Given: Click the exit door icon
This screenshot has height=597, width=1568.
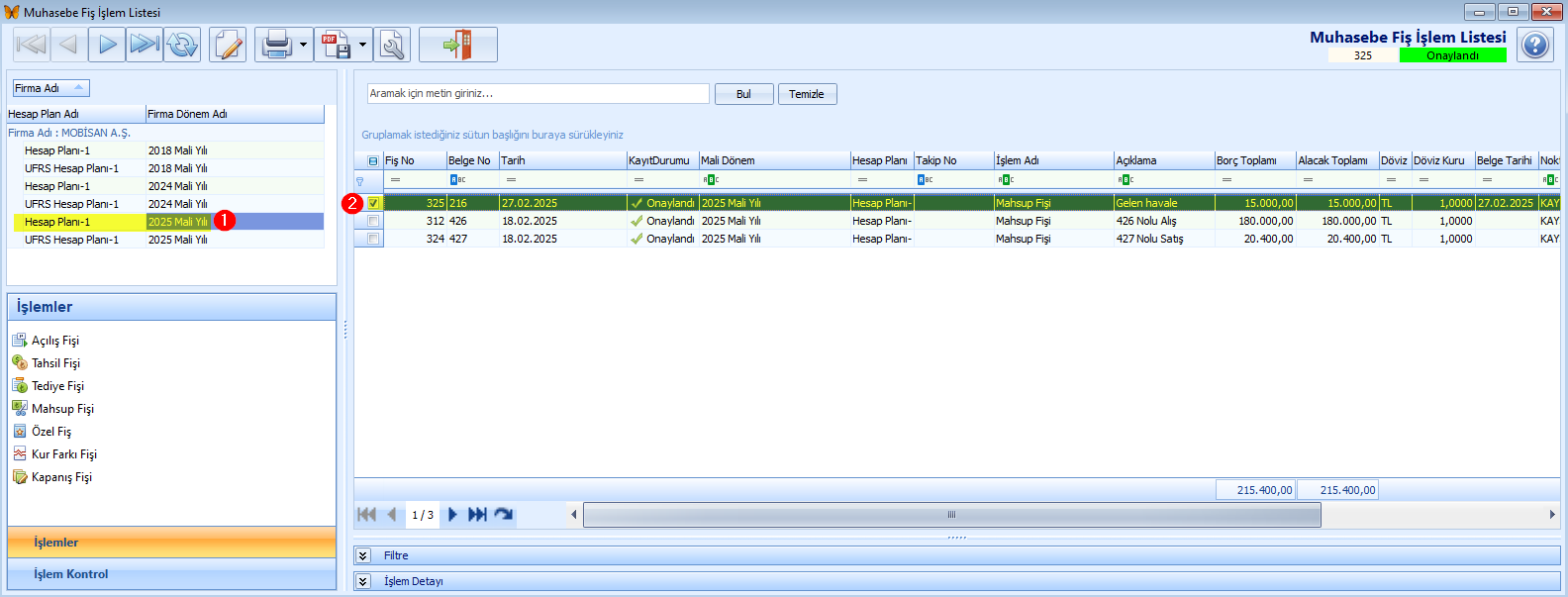Looking at the screenshot, I should click(457, 45).
